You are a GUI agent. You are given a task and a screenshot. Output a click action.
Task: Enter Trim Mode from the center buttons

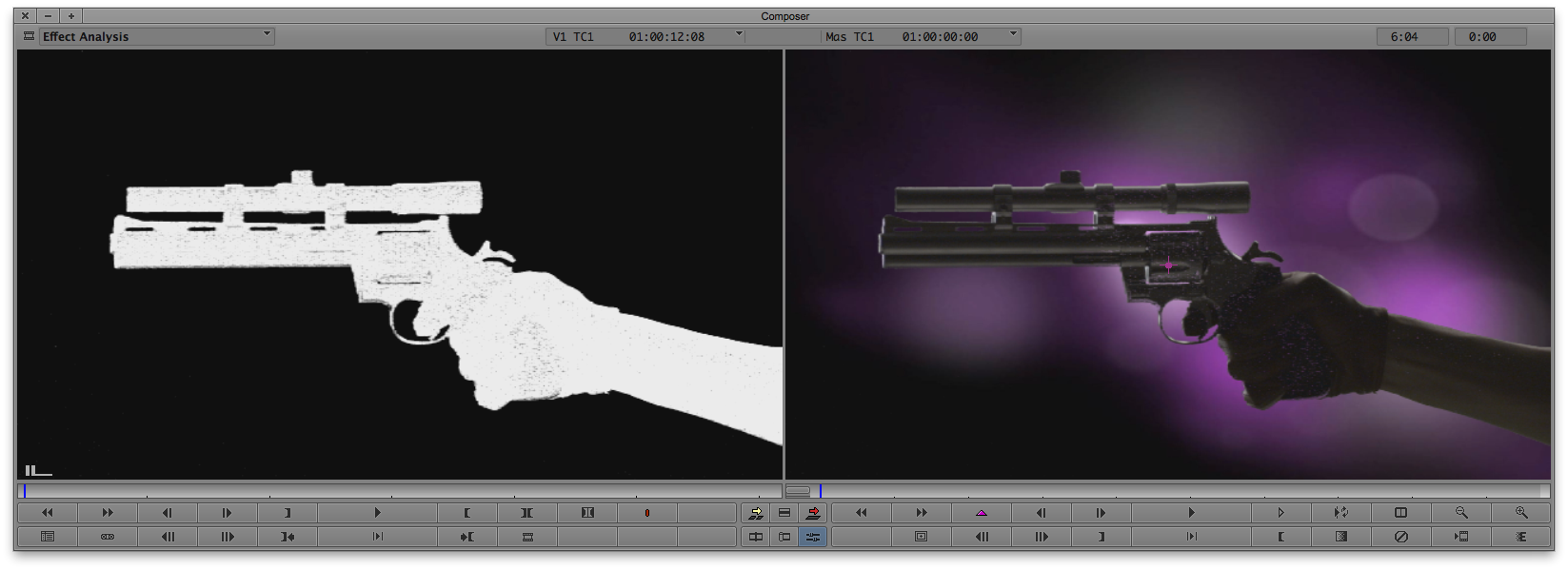pyautogui.click(x=755, y=537)
